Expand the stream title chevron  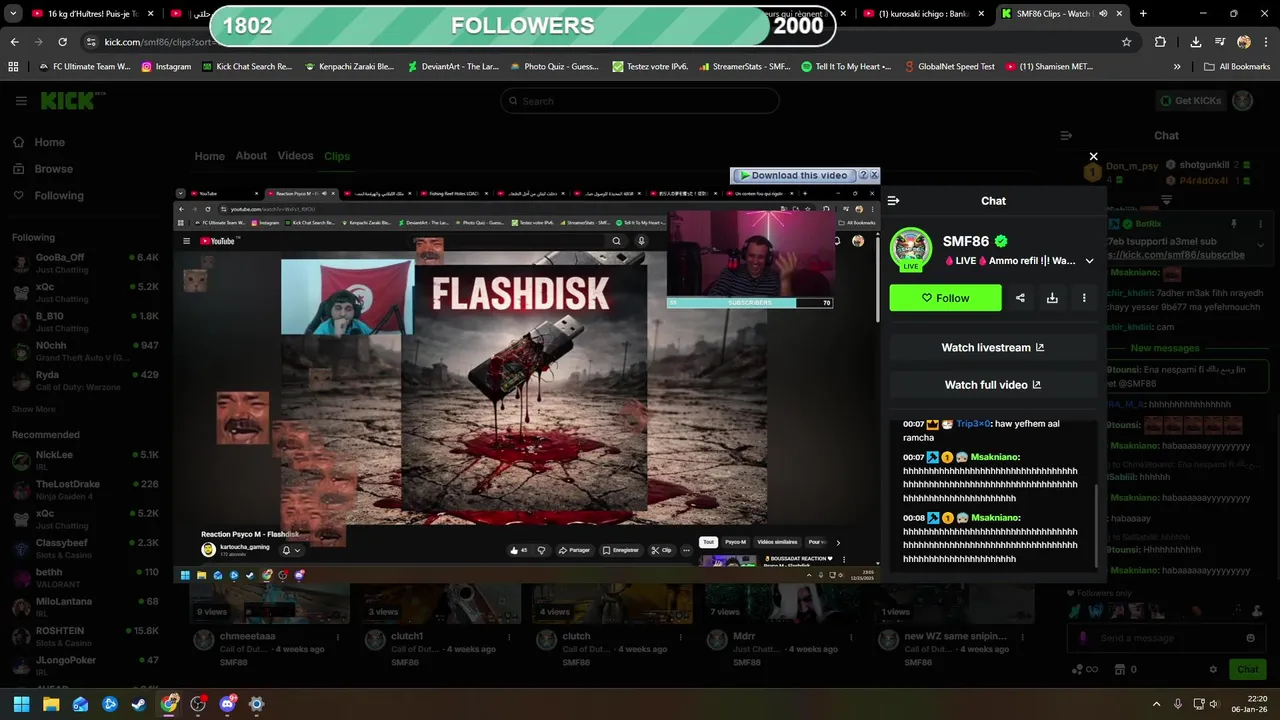[x=1089, y=261]
